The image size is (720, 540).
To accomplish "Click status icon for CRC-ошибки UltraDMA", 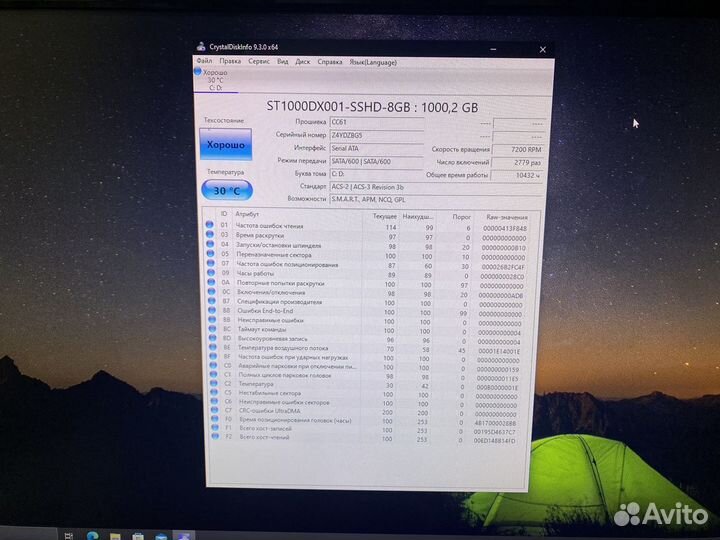I will (x=214, y=410).
